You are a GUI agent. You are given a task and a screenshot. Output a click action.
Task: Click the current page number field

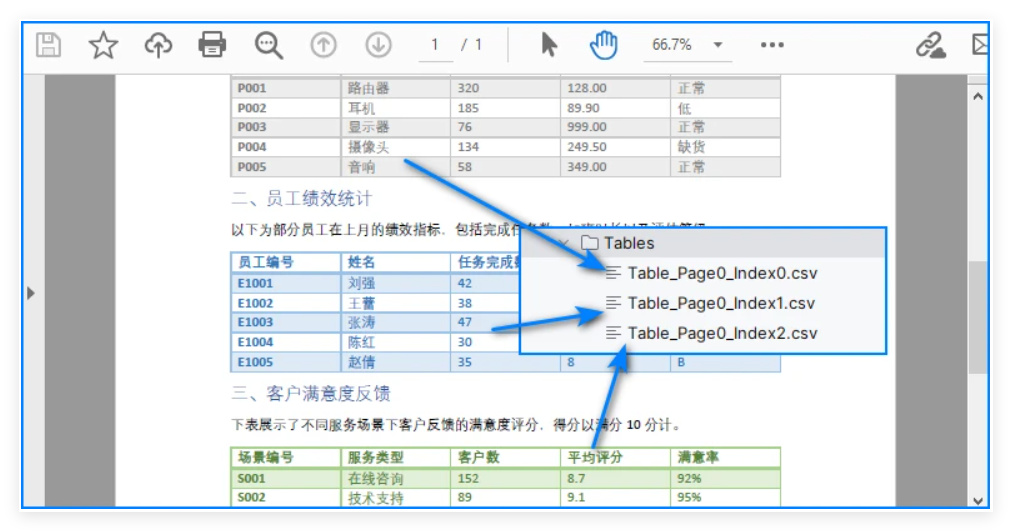(x=435, y=45)
